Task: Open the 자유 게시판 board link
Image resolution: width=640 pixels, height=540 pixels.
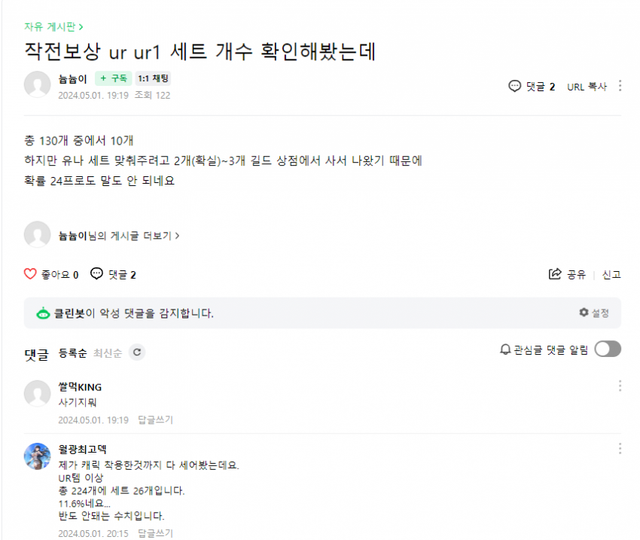Action: click(54, 26)
